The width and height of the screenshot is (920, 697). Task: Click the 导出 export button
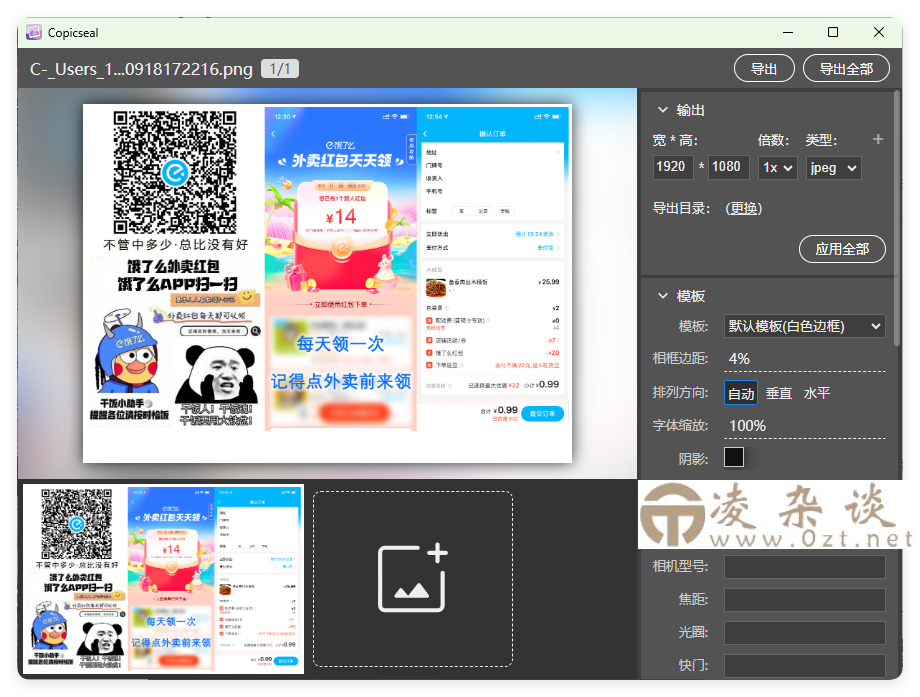point(764,69)
